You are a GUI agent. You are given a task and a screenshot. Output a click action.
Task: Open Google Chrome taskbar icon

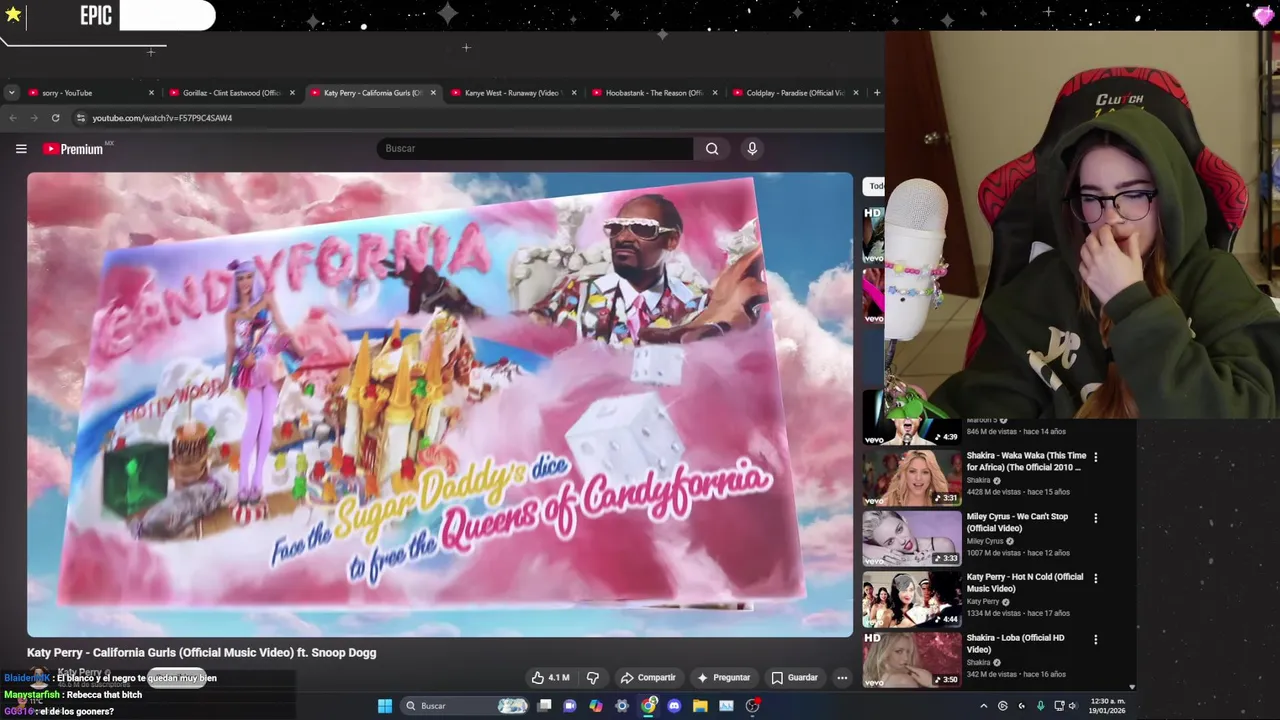[648, 706]
